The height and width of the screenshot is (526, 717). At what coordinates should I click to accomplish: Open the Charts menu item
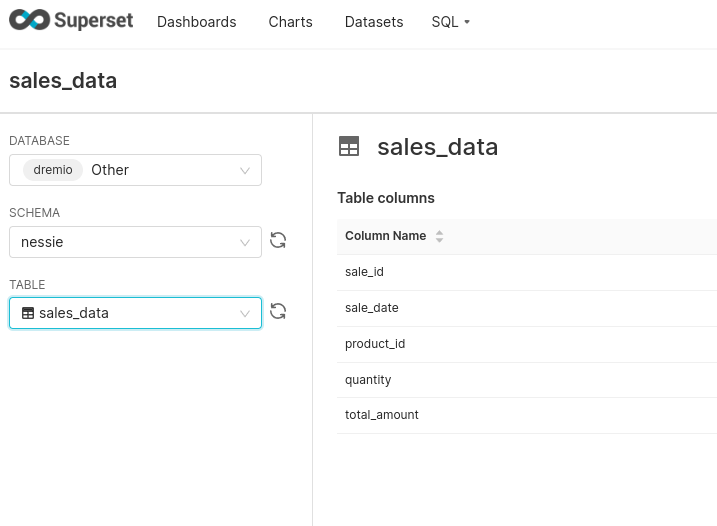290,22
